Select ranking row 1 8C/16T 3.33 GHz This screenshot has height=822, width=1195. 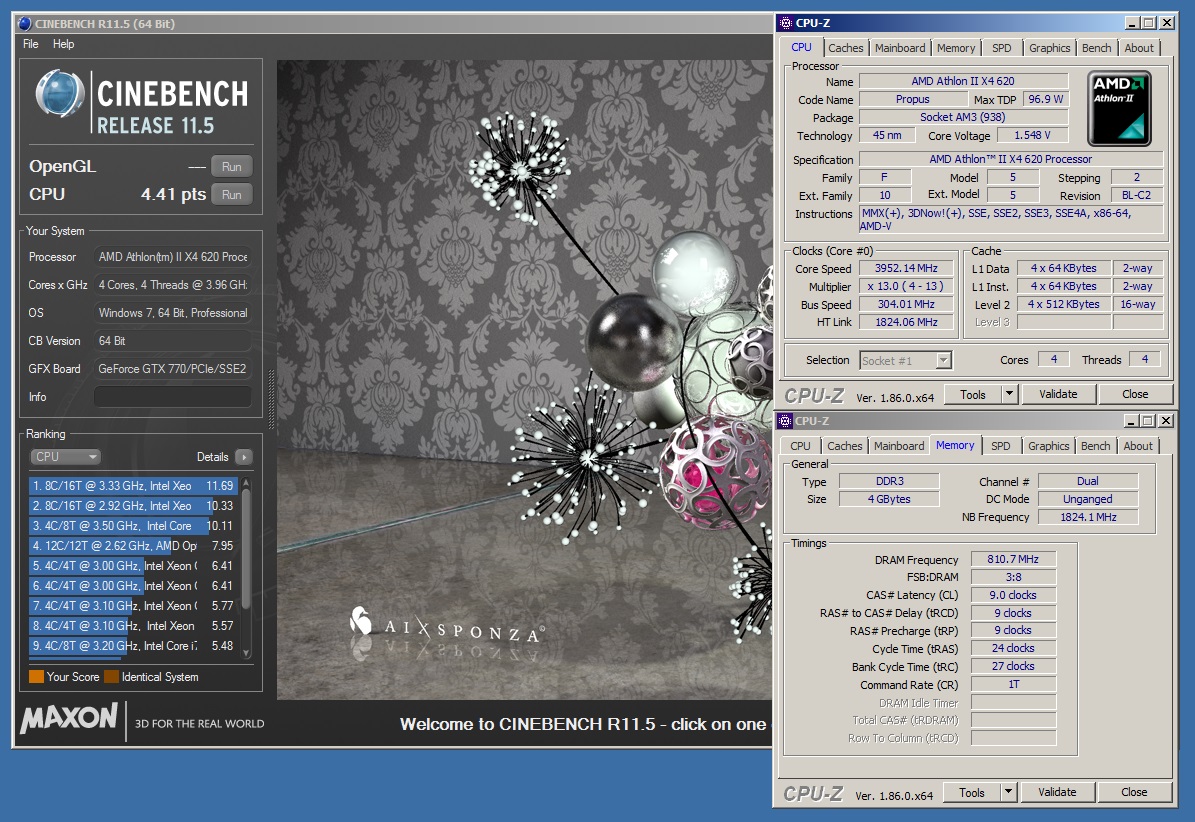(134, 485)
